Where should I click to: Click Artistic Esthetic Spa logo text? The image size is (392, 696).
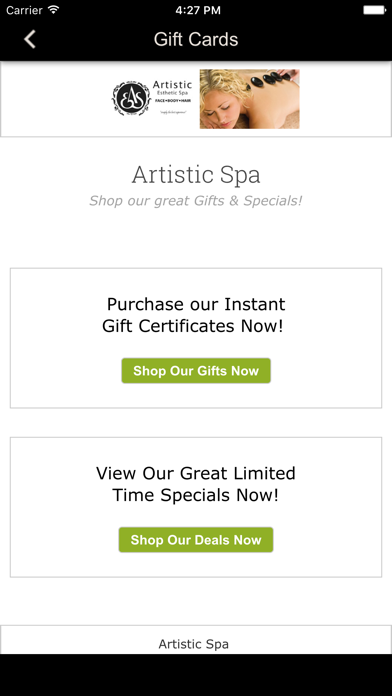pyautogui.click(x=172, y=88)
